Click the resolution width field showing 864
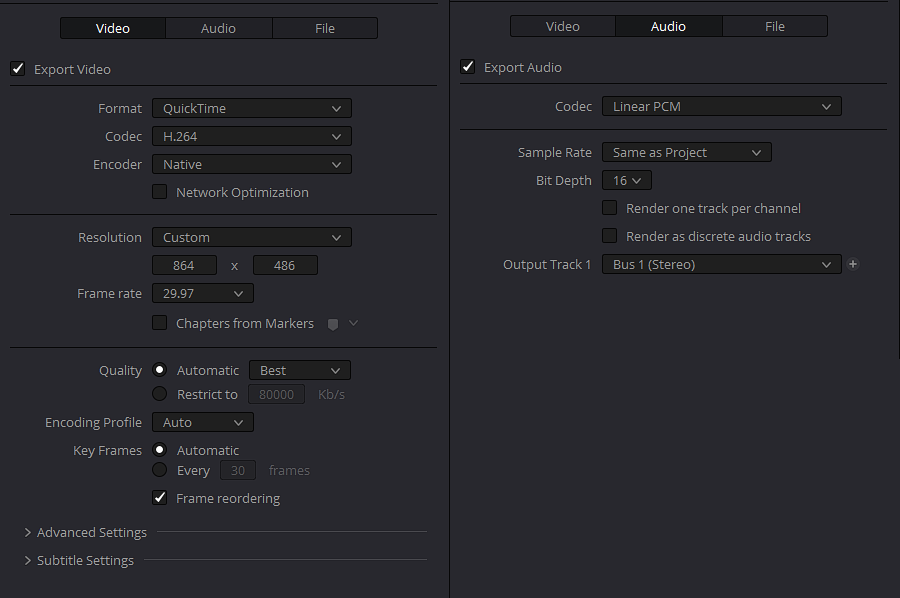The width and height of the screenshot is (900, 598). pyautogui.click(x=184, y=266)
